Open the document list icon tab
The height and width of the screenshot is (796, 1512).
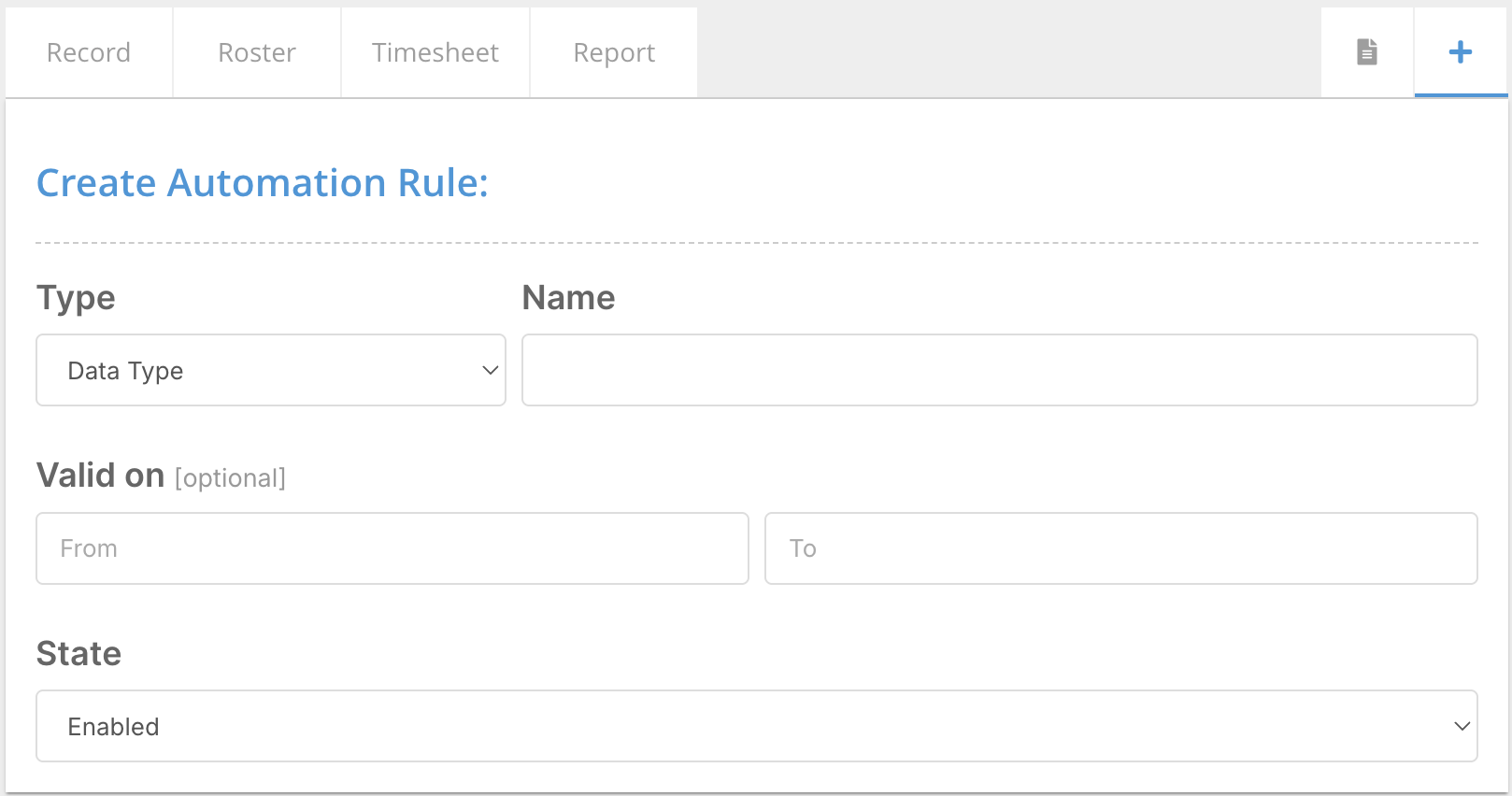tap(1367, 52)
